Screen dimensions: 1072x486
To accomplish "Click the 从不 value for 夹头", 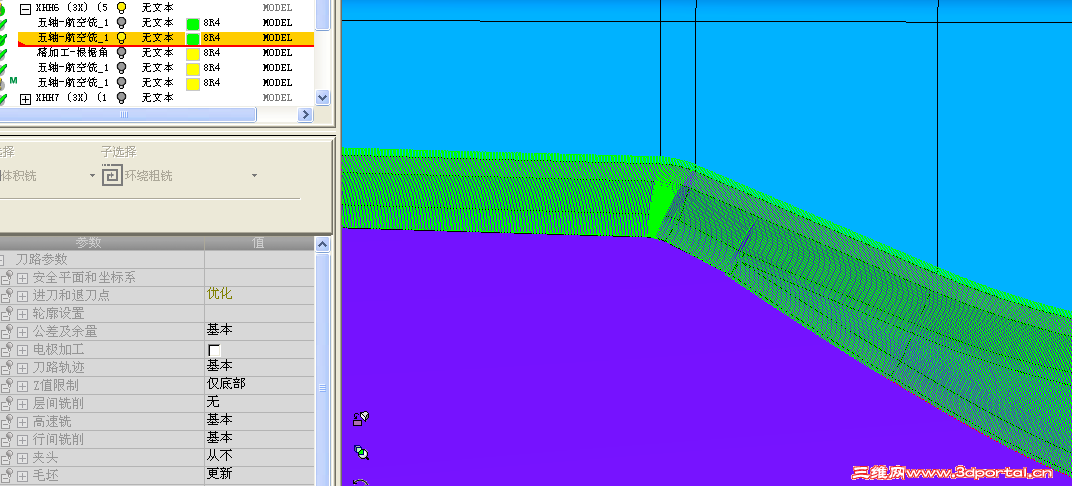I will point(219,456).
